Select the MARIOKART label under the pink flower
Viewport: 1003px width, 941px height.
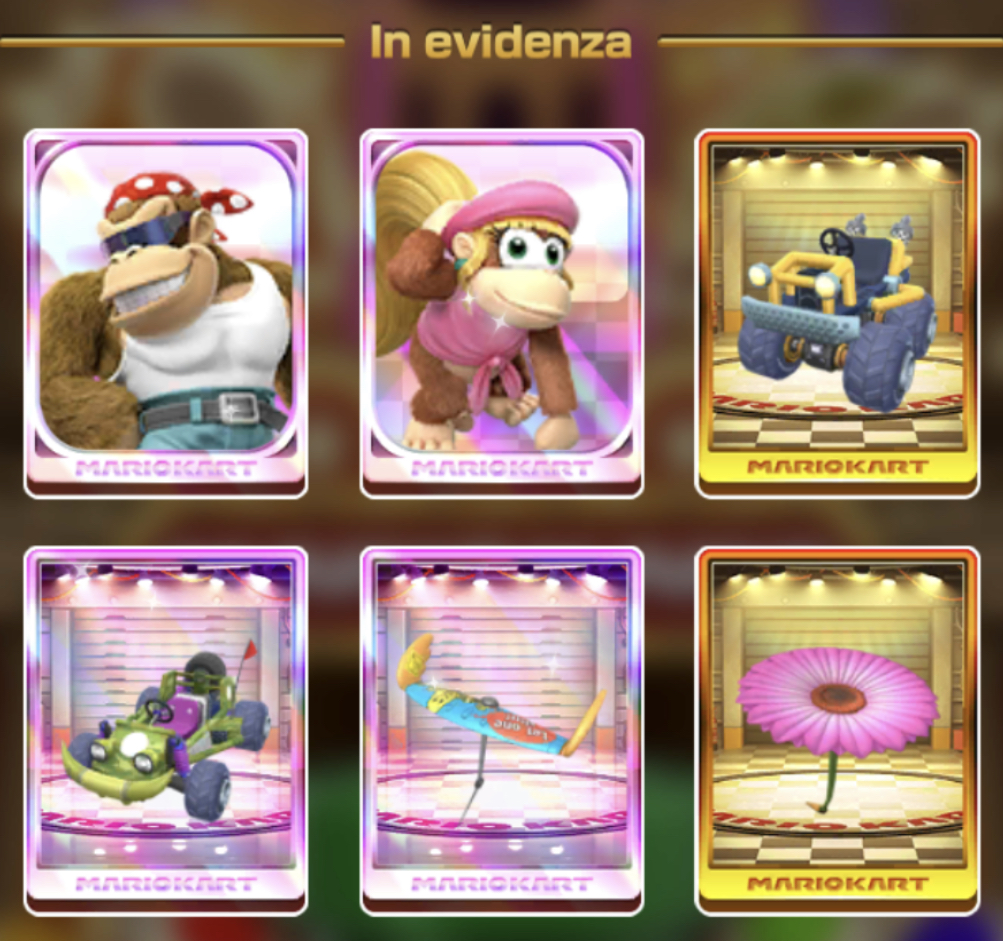(x=837, y=884)
